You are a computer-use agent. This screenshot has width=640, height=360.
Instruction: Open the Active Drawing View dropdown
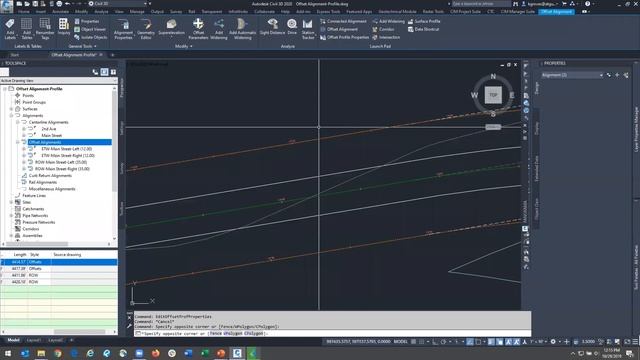(58, 81)
